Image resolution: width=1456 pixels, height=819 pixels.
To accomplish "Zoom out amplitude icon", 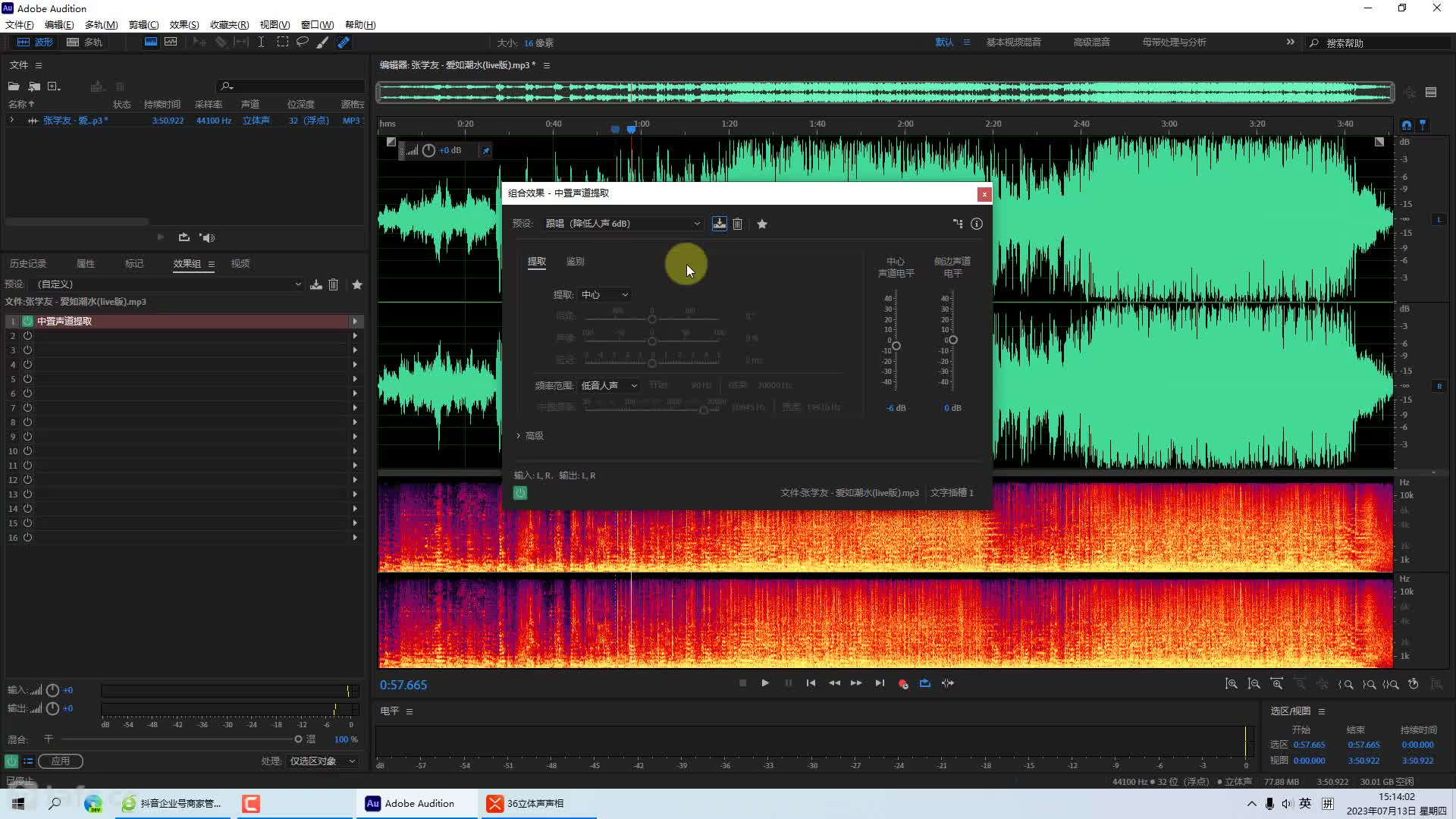I will [x=1254, y=684].
